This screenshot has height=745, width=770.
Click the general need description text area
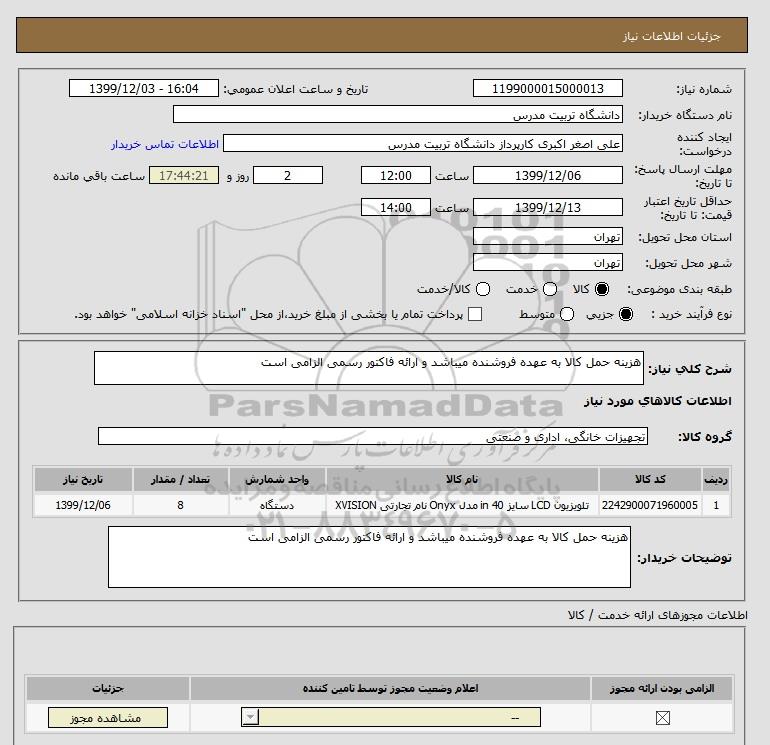369,368
